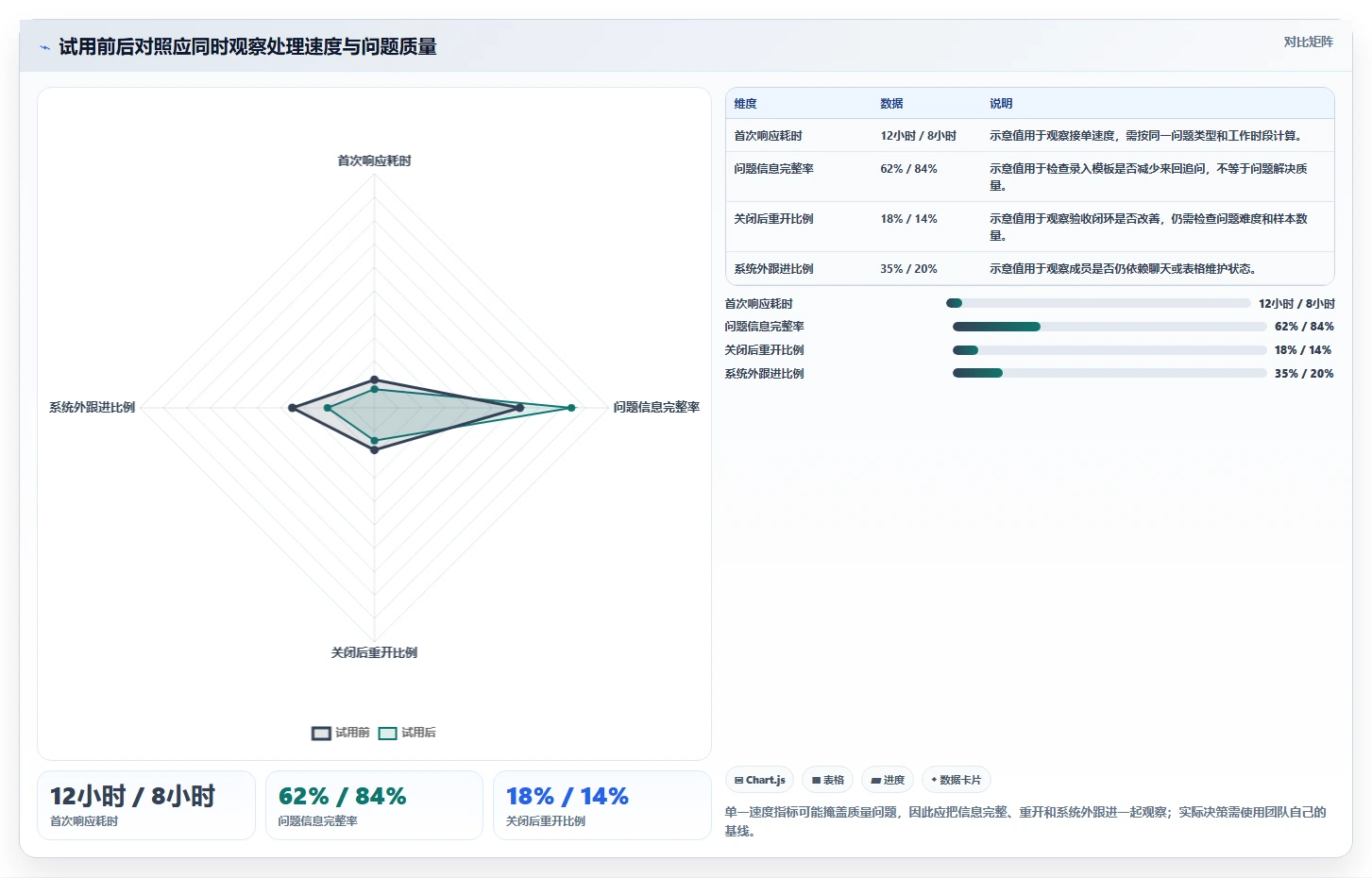
Task: Click the 对比矩阵 label in the header
Action: coord(1308,42)
